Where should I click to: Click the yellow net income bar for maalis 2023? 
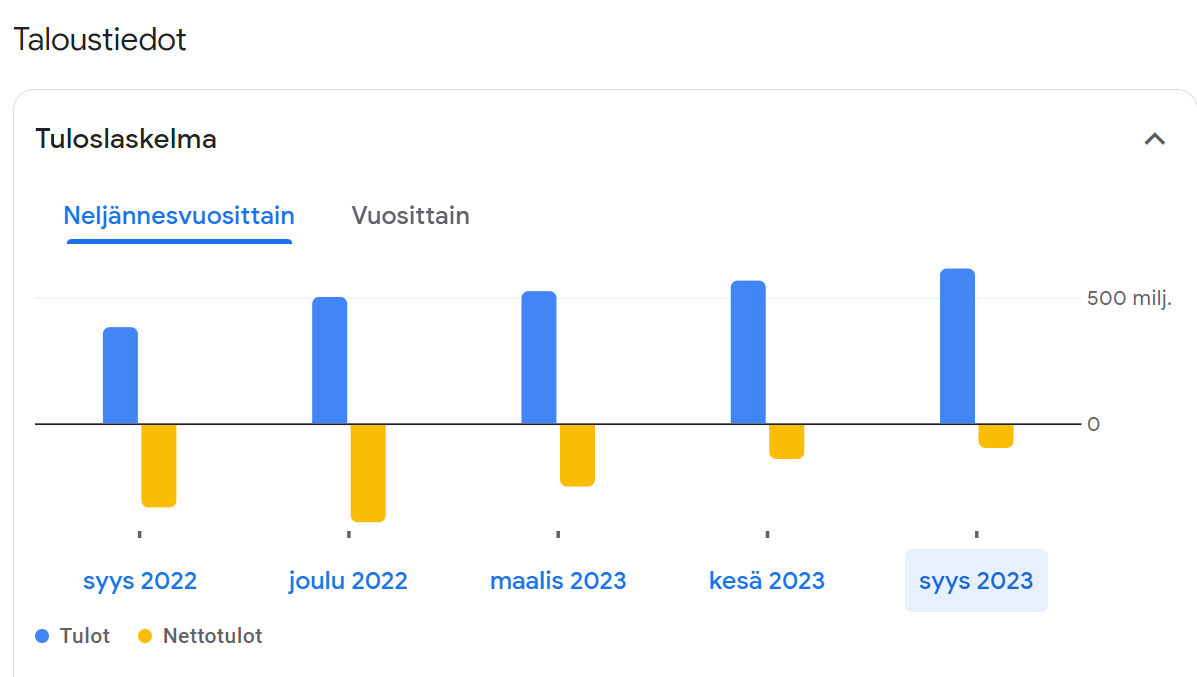(x=577, y=454)
